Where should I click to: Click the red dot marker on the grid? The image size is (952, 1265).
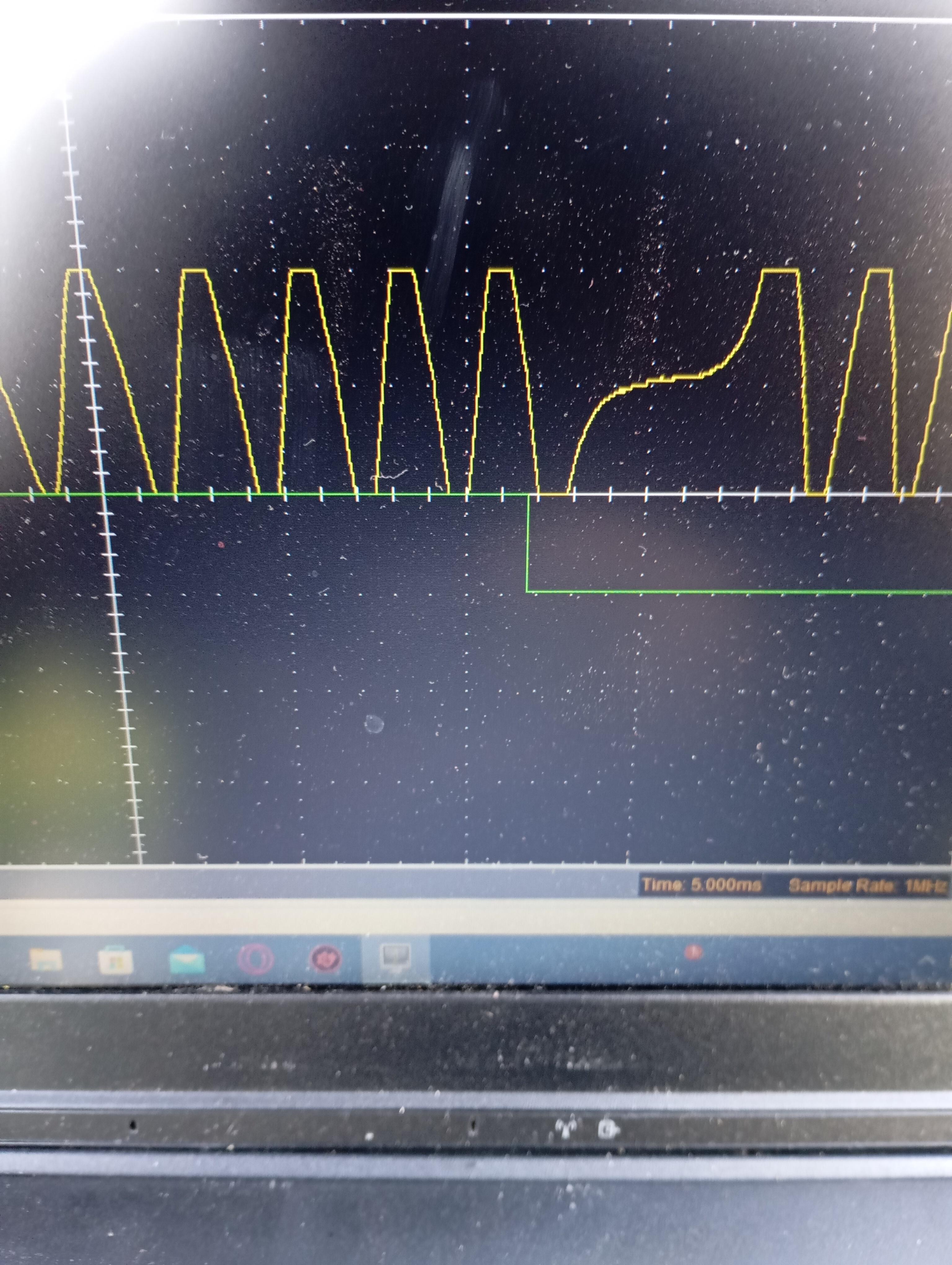coord(221,544)
